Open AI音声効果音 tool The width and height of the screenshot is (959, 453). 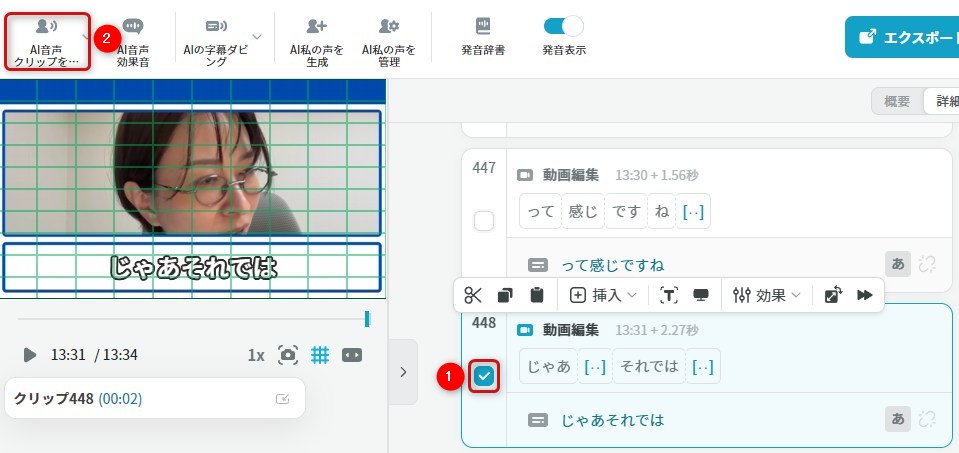(x=133, y=41)
